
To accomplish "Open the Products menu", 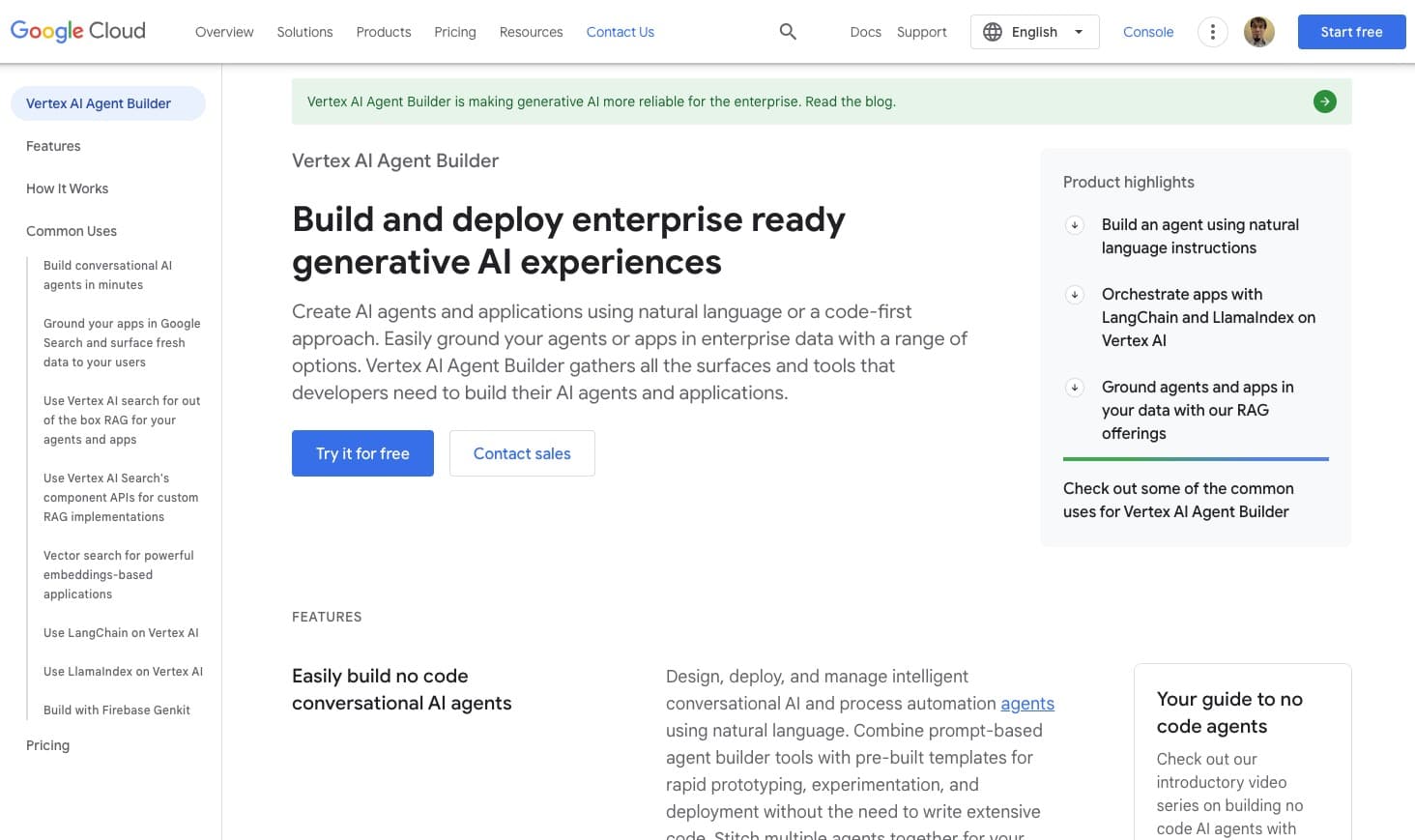I will (384, 32).
